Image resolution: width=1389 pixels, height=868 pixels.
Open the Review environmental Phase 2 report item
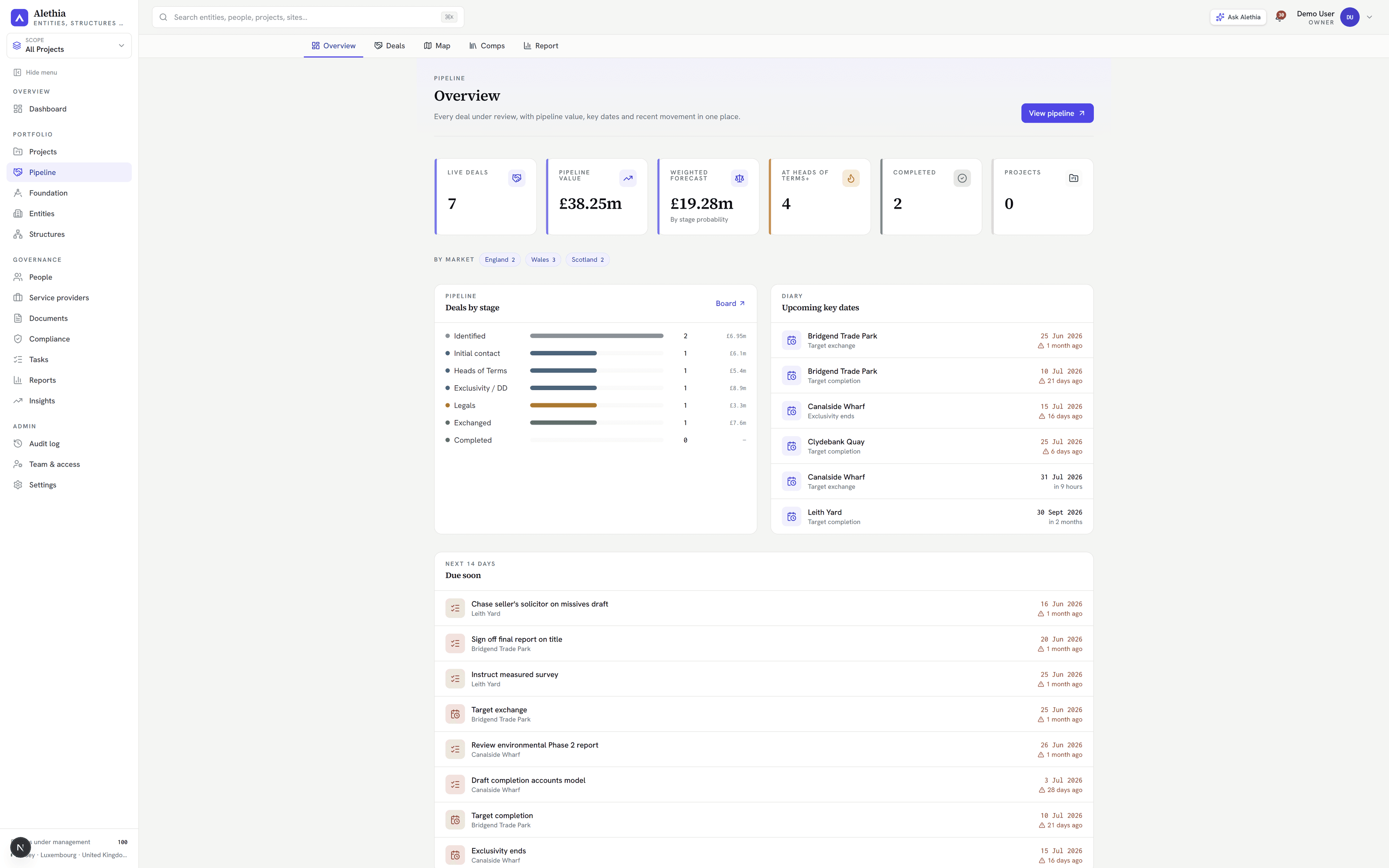point(763,749)
